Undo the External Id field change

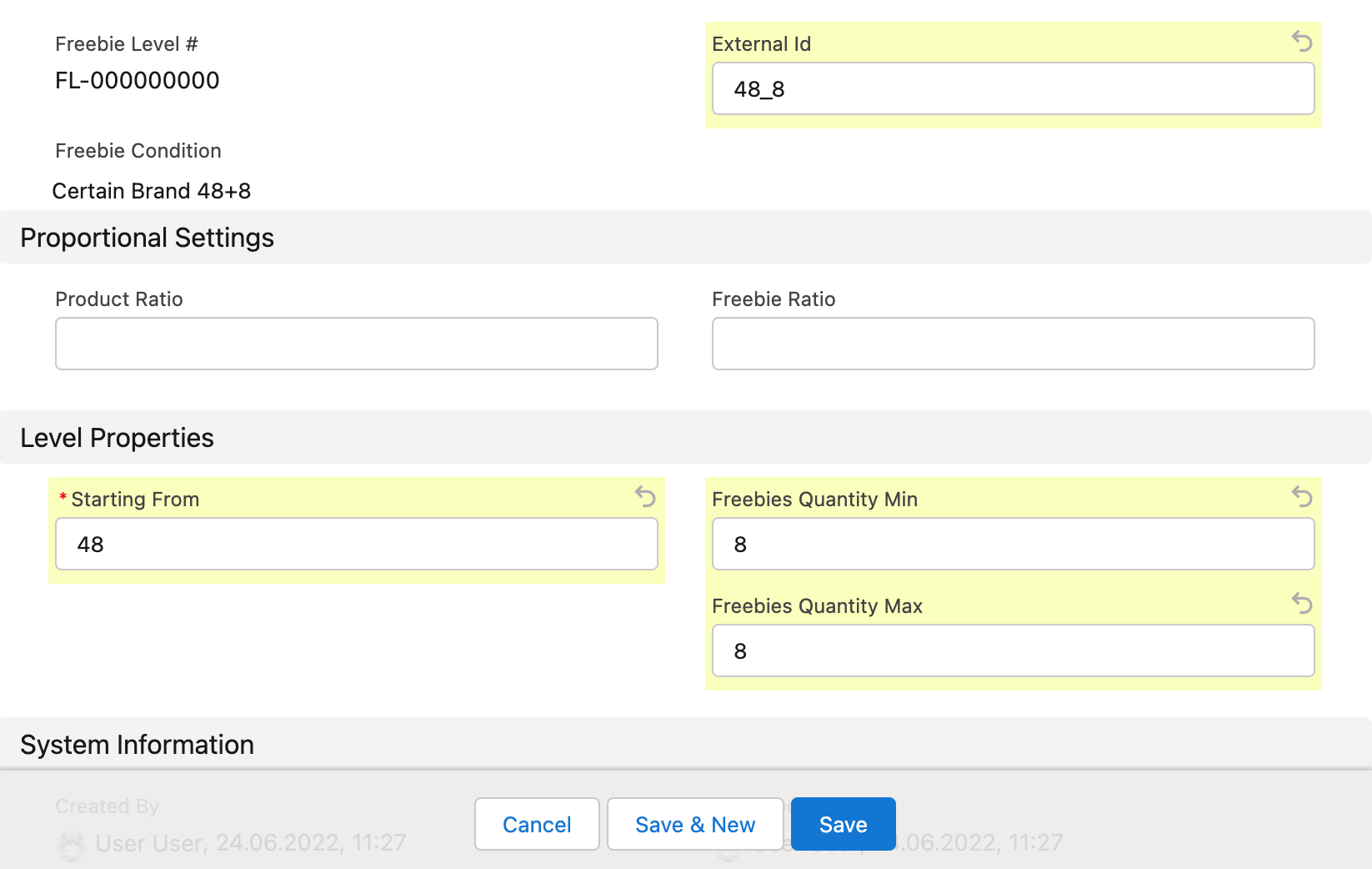(x=1301, y=41)
